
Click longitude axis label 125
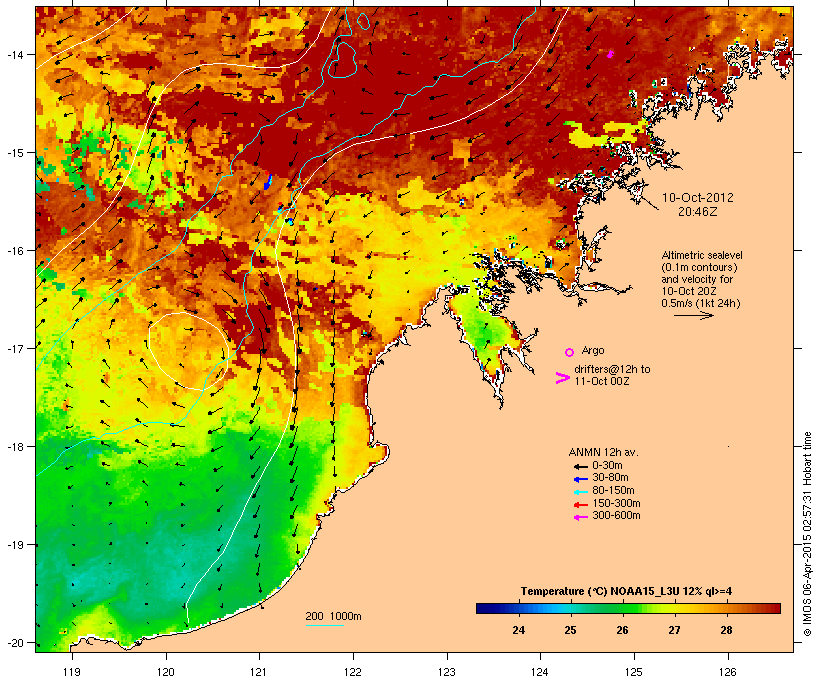(634, 672)
